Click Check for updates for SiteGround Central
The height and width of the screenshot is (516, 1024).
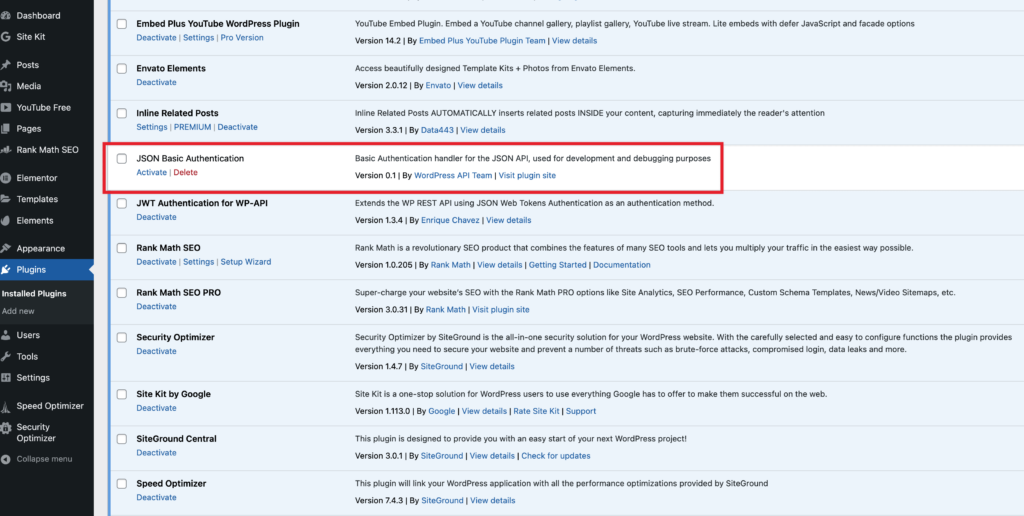[556, 456]
